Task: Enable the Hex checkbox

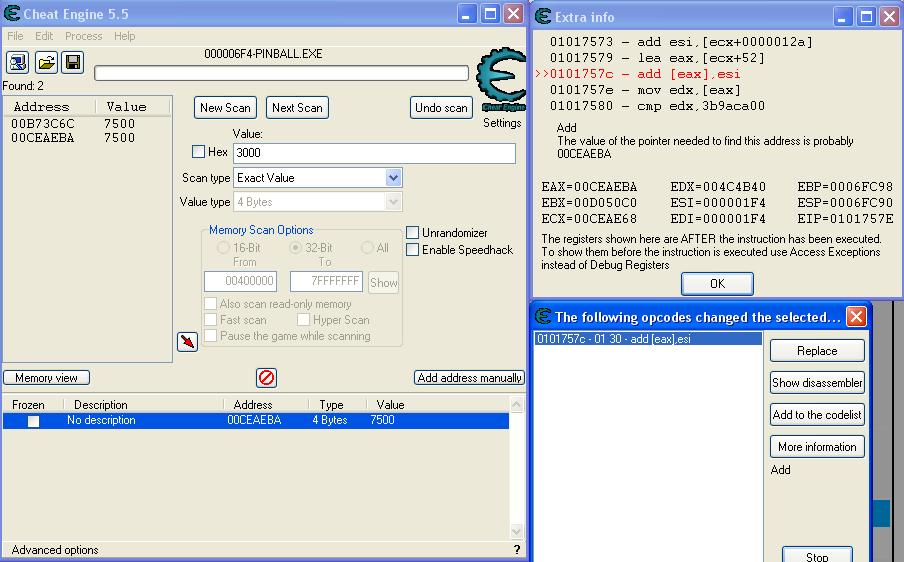Action: tap(198, 152)
